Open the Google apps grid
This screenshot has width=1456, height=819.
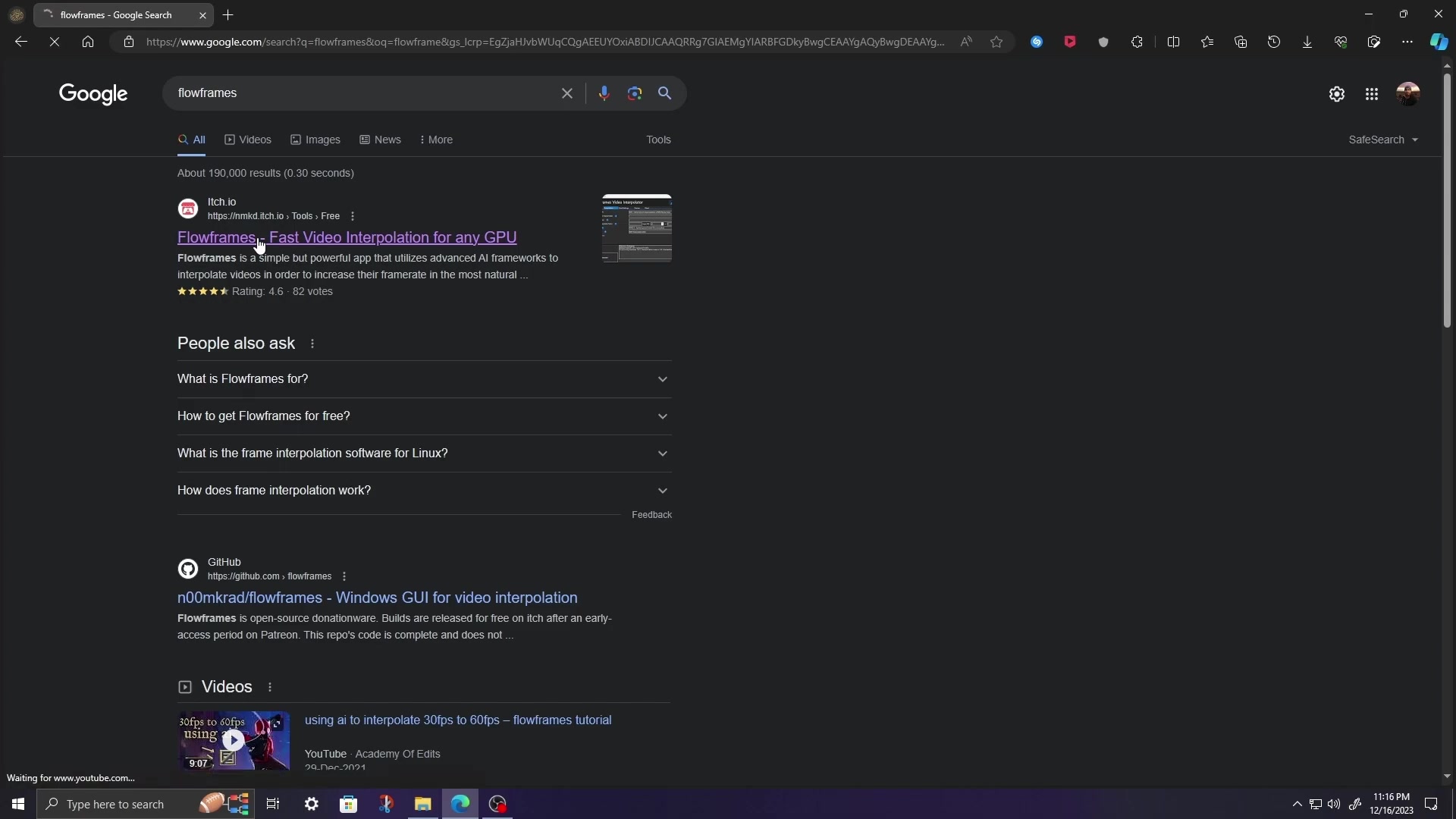[x=1372, y=94]
